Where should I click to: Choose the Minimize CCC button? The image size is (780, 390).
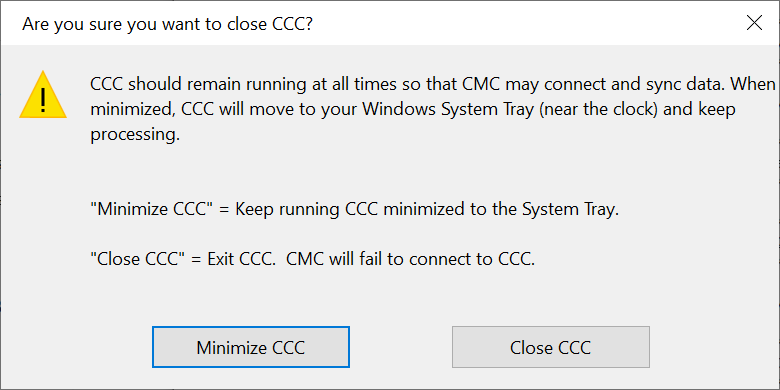(x=251, y=347)
